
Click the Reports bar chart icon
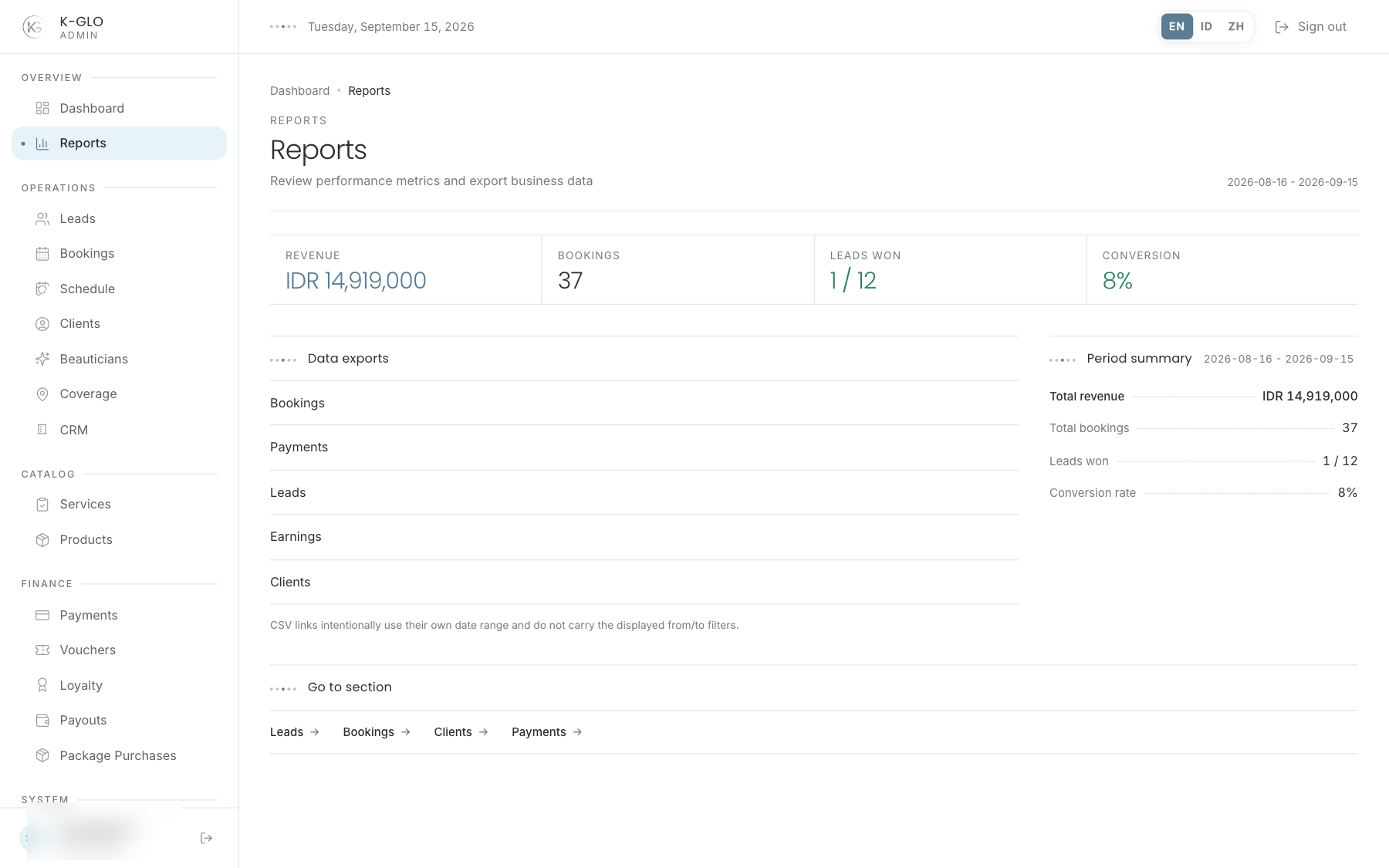click(42, 144)
